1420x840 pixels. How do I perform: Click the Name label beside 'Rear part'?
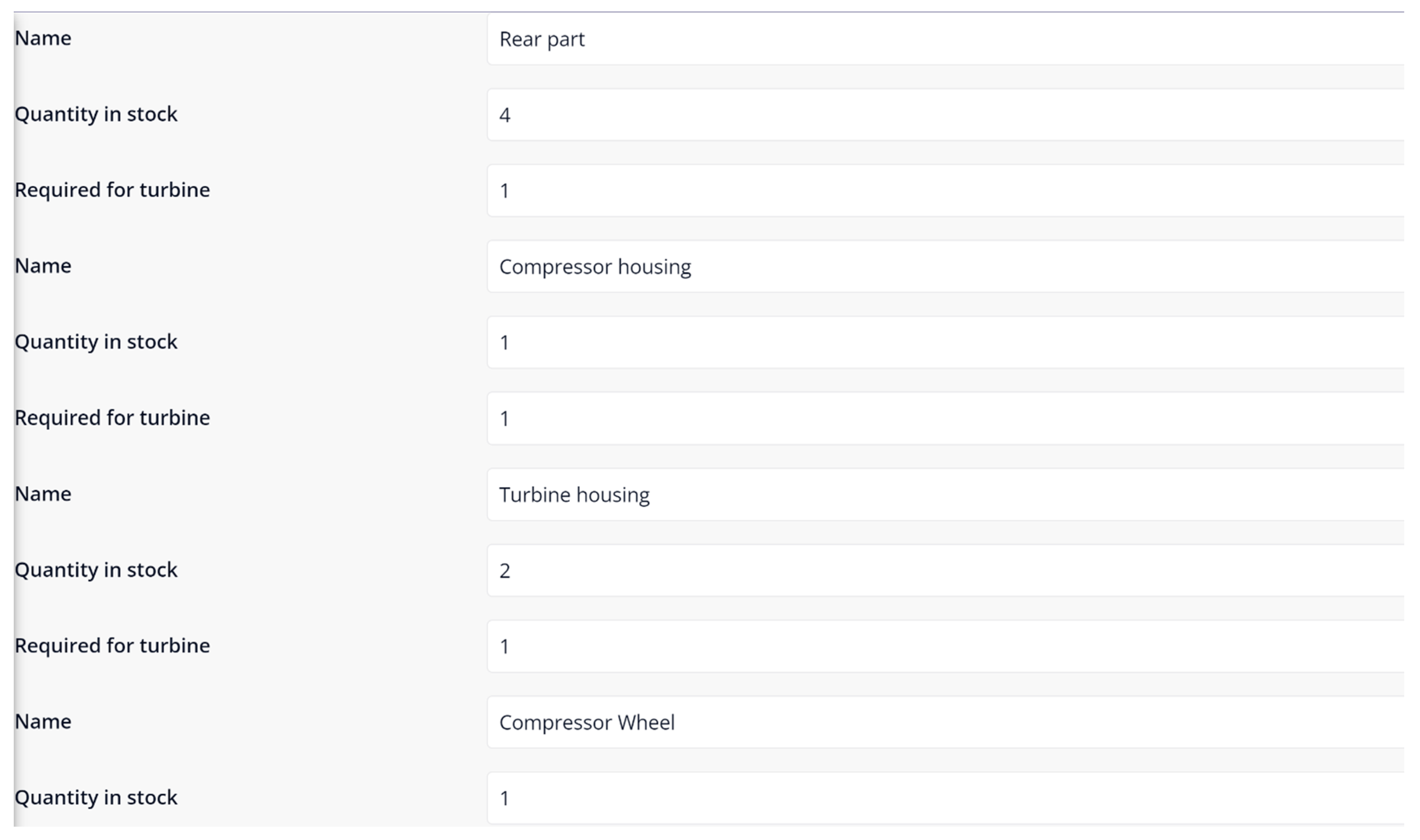click(43, 39)
